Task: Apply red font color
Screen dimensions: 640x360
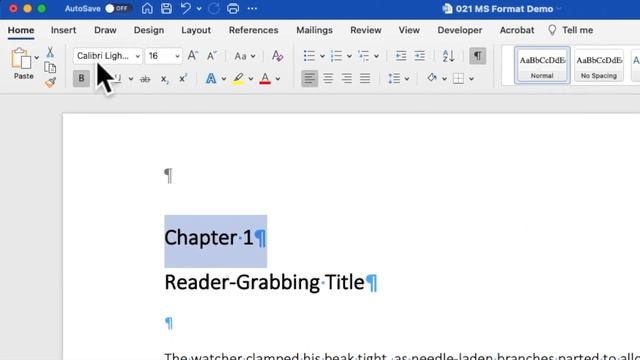Action: (265, 78)
